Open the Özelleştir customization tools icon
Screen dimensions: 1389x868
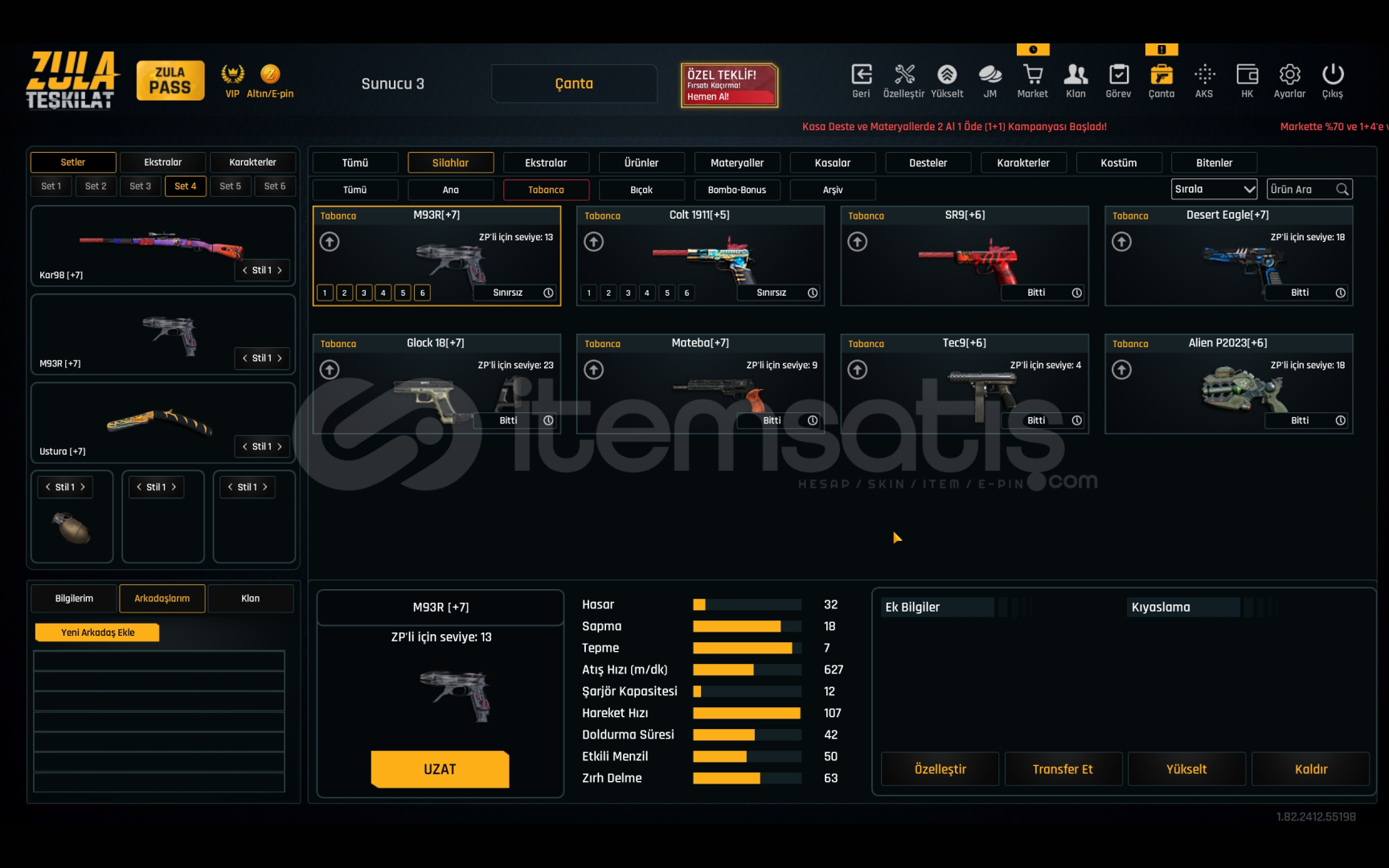click(904, 75)
